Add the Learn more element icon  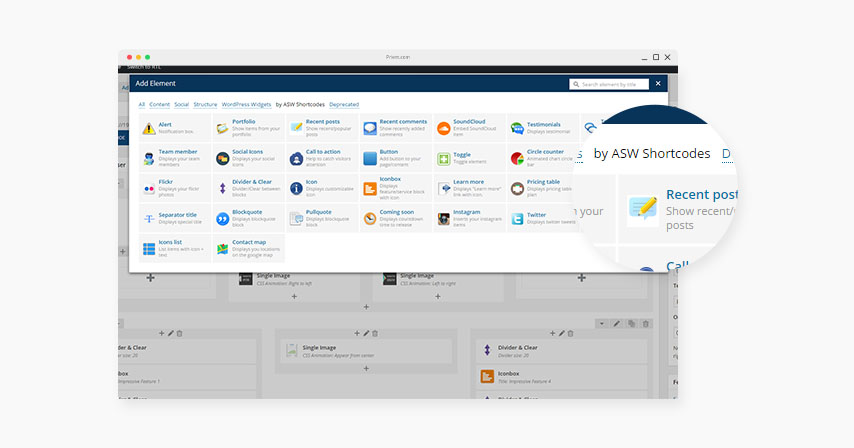[x=443, y=188]
